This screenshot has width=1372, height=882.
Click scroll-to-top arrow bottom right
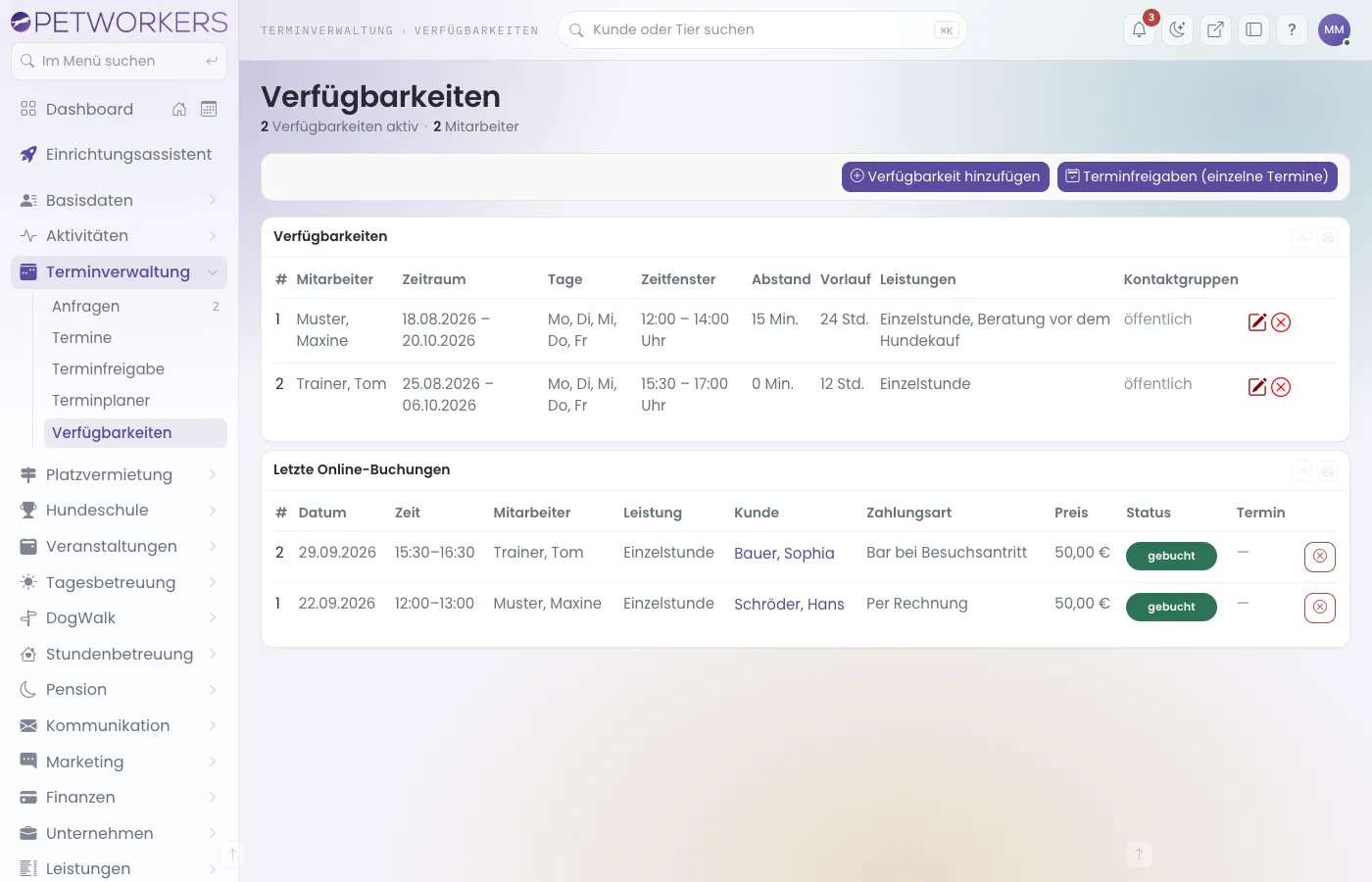1139,854
